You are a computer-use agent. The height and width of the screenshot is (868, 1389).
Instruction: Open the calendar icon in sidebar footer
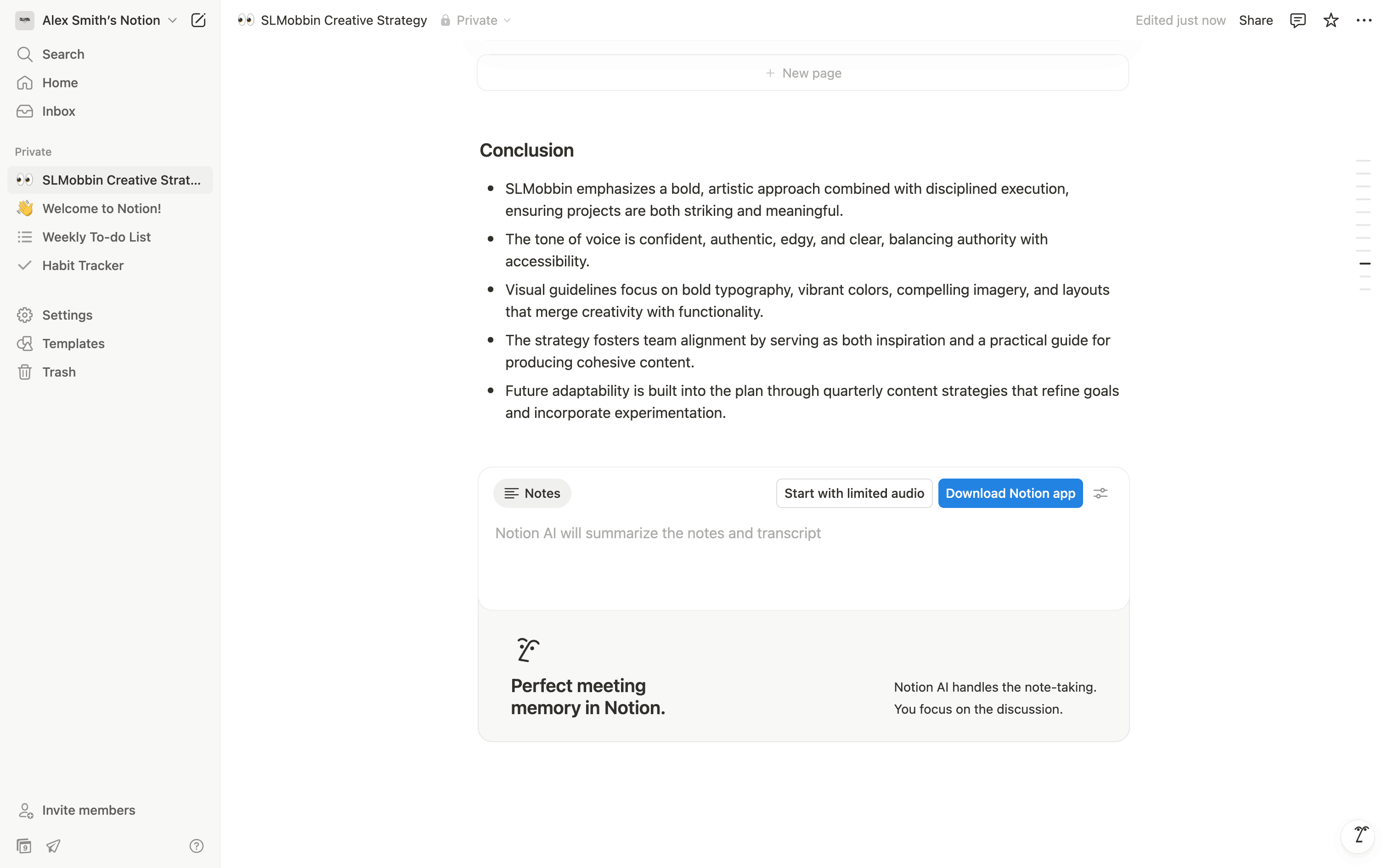point(24,845)
